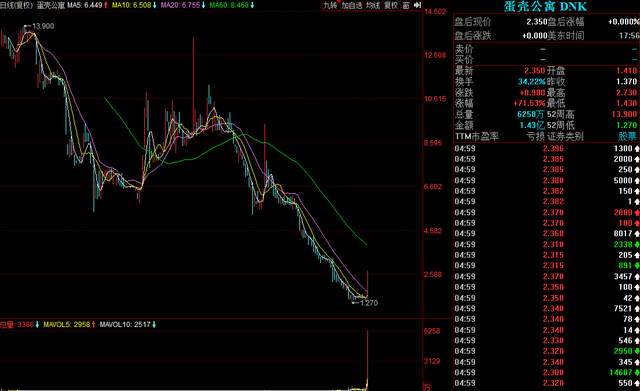Viewport: 640px width, 391px height.
Task: Click the tall volume spike bar
Action: pyautogui.click(x=367, y=360)
